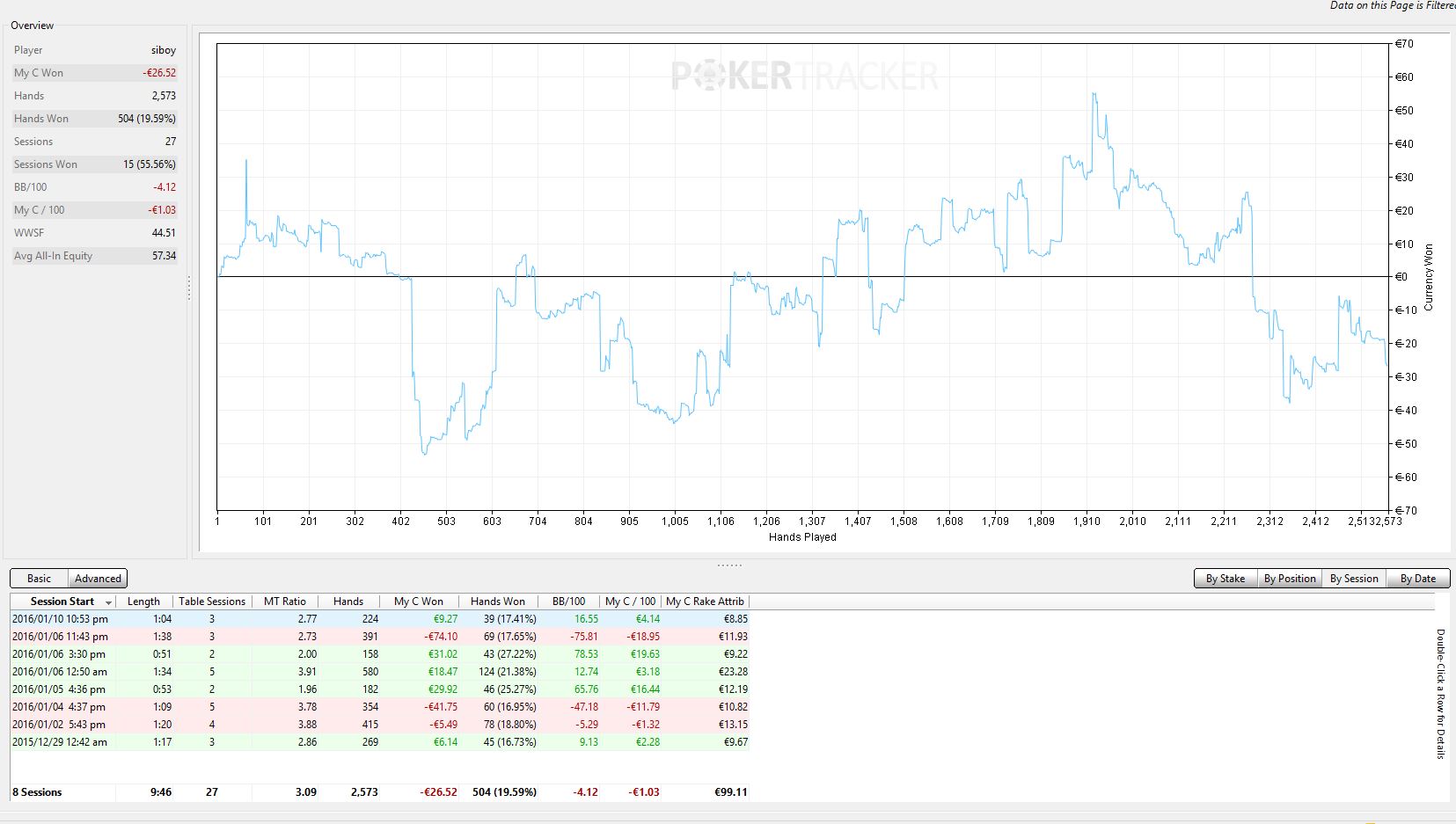Sort by Hands Won column header
The image size is (1456, 824).
498,602
